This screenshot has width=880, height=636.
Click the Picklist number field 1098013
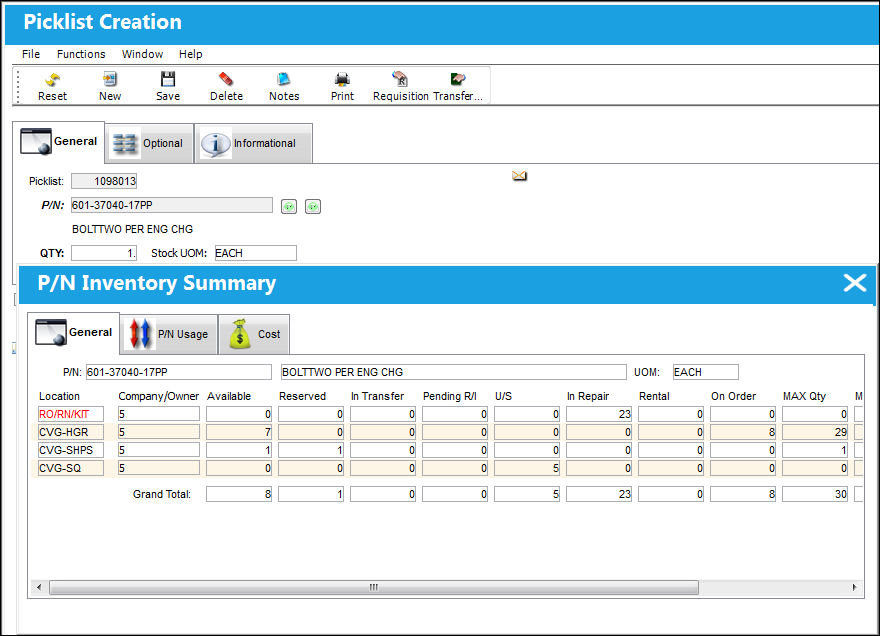click(104, 181)
